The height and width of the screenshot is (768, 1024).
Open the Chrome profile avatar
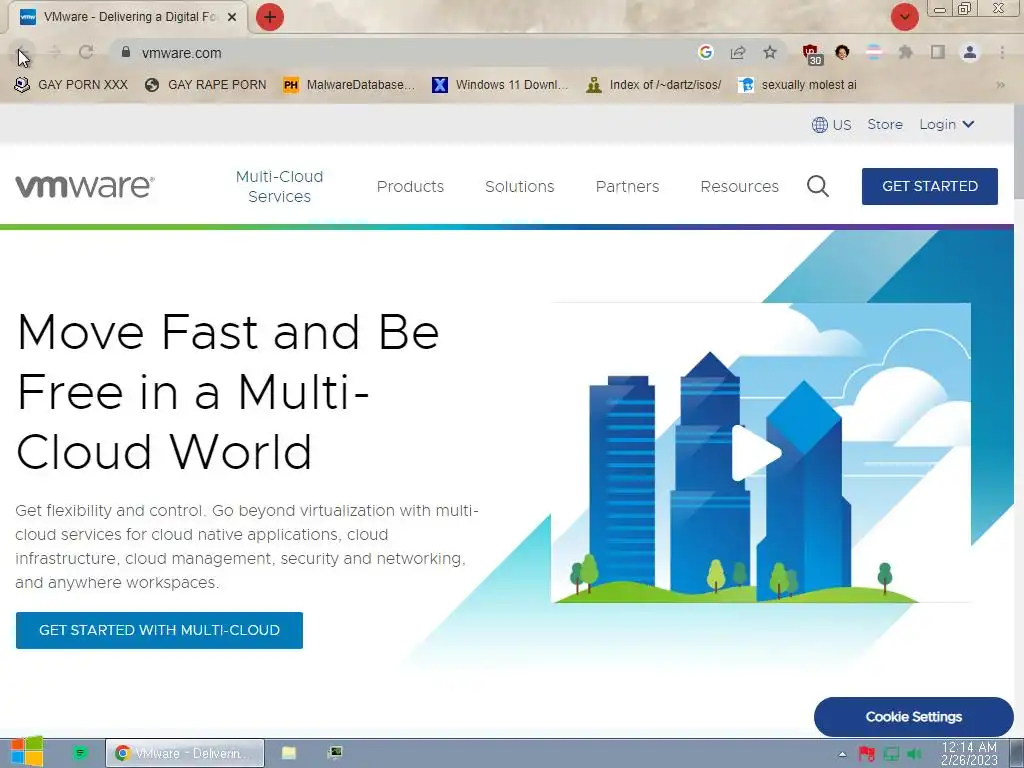pos(970,52)
